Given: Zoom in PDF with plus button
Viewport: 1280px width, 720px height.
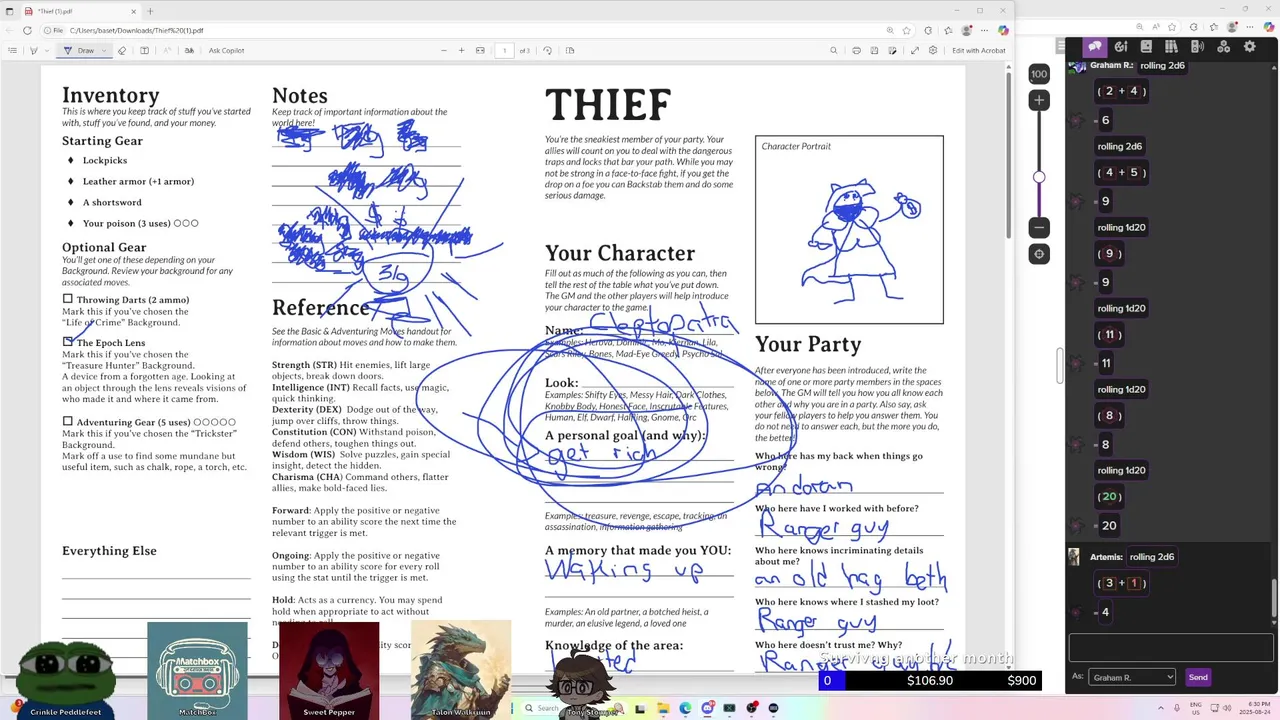Looking at the screenshot, I should (x=461, y=50).
